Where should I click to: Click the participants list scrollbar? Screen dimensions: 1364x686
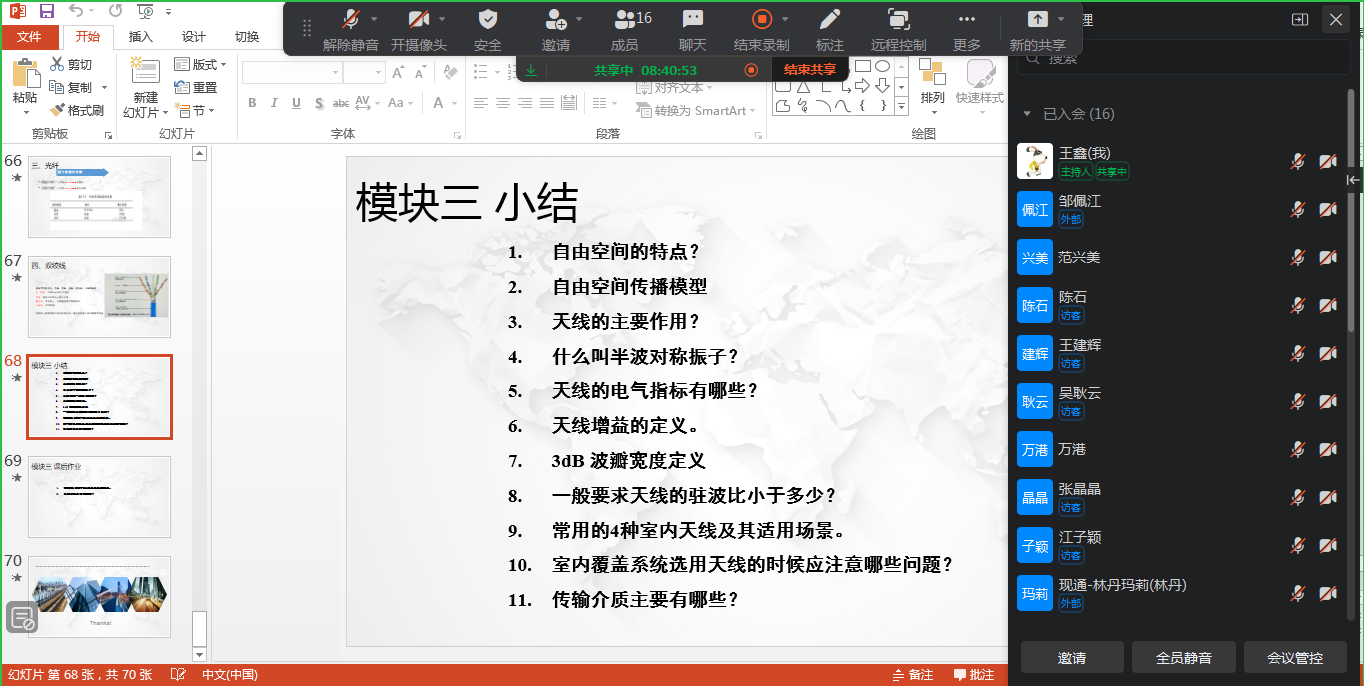click(x=1353, y=210)
